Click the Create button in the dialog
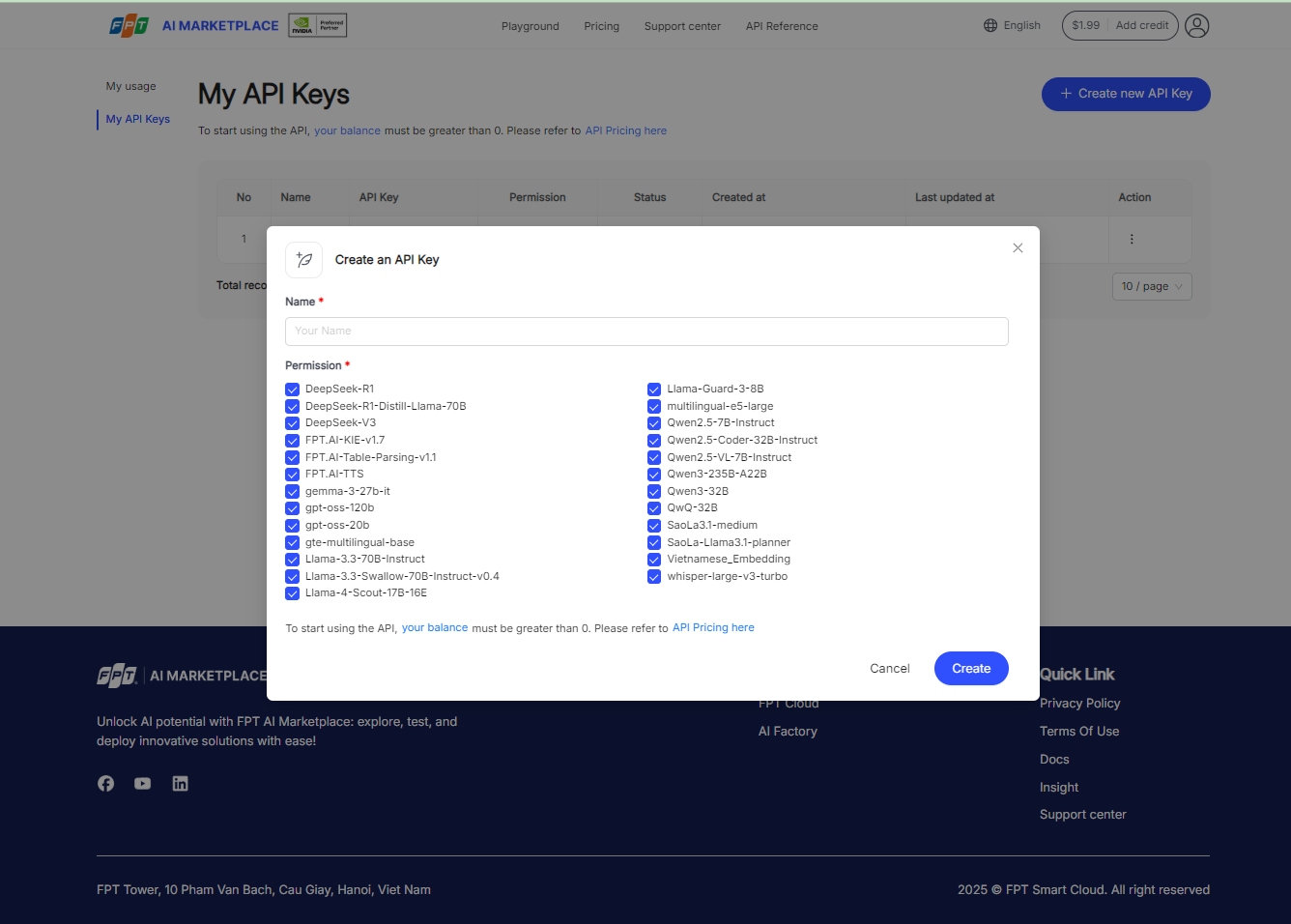Image resolution: width=1291 pixels, height=924 pixels. (971, 669)
